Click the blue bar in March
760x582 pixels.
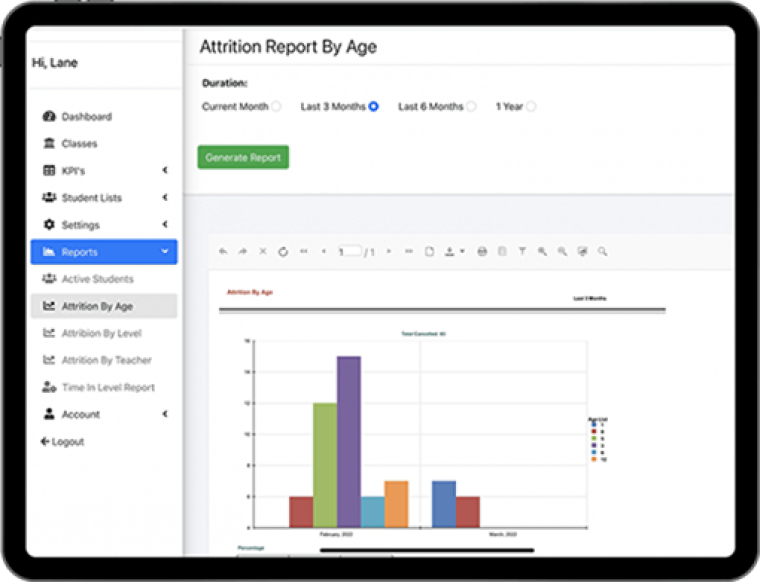(x=444, y=504)
